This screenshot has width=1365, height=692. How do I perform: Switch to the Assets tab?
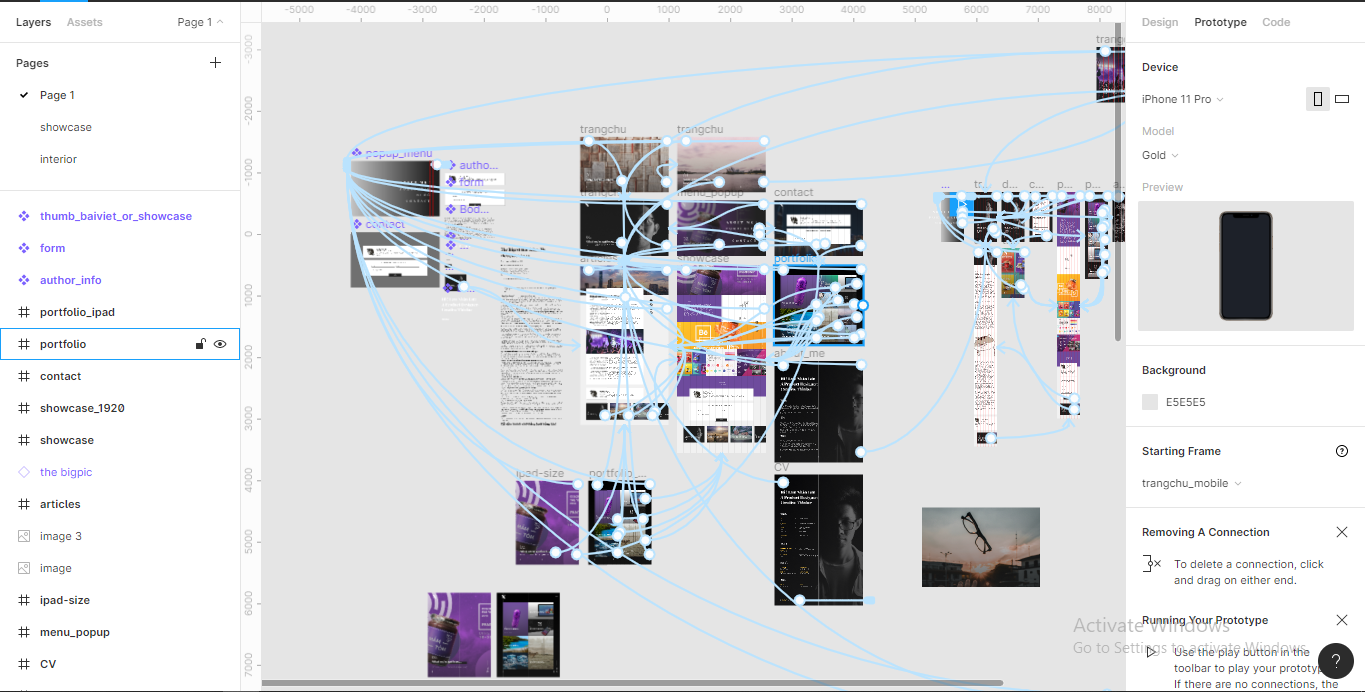point(84,22)
